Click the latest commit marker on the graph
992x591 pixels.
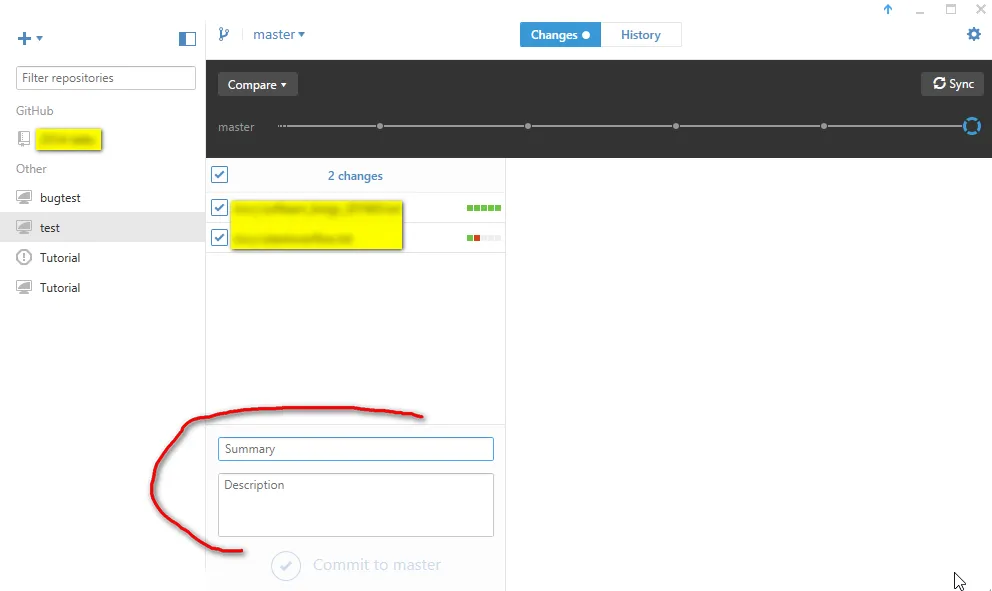point(971,126)
